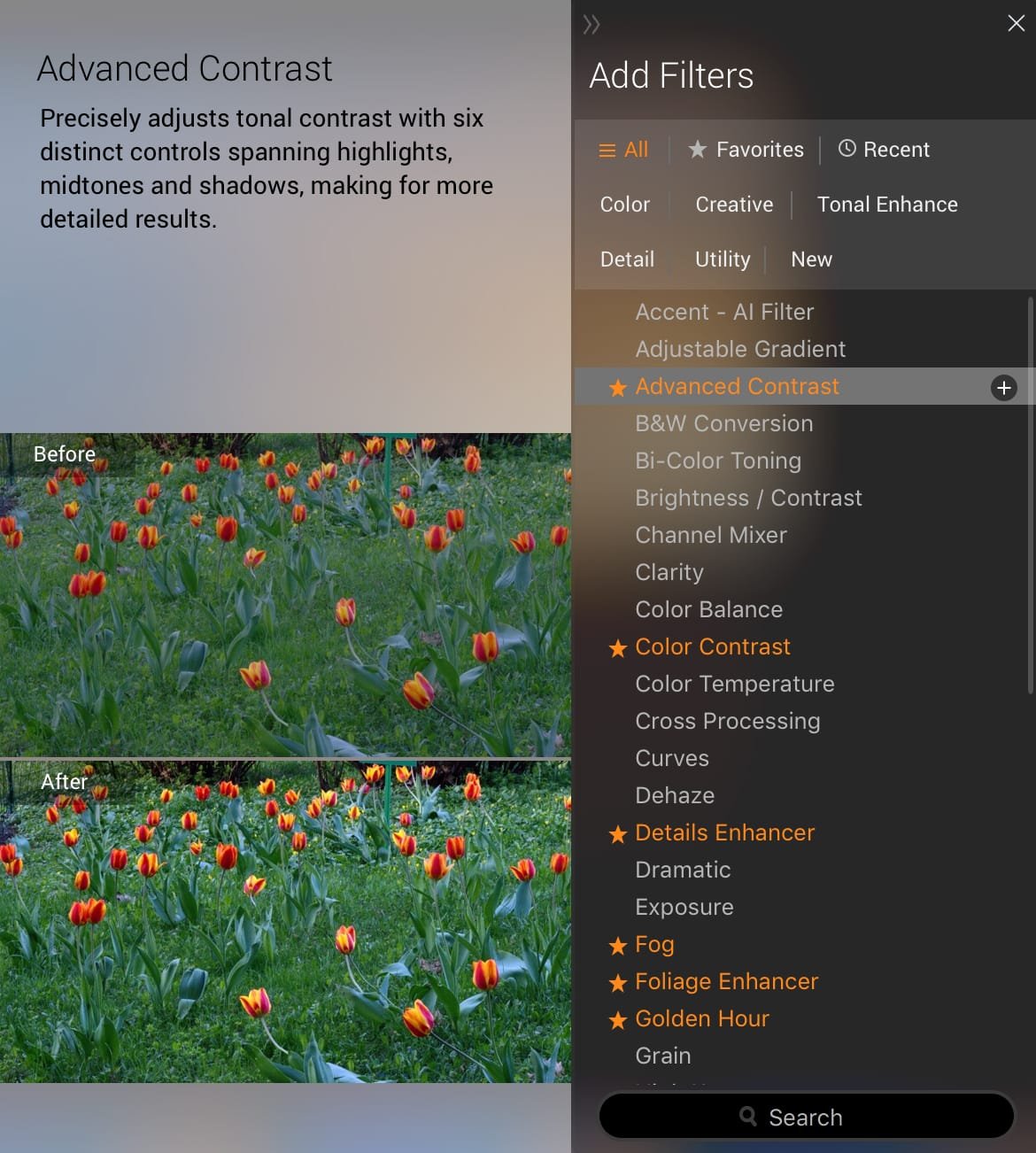Click the star icon beside Fog
The height and width of the screenshot is (1153, 1036).
(x=618, y=946)
